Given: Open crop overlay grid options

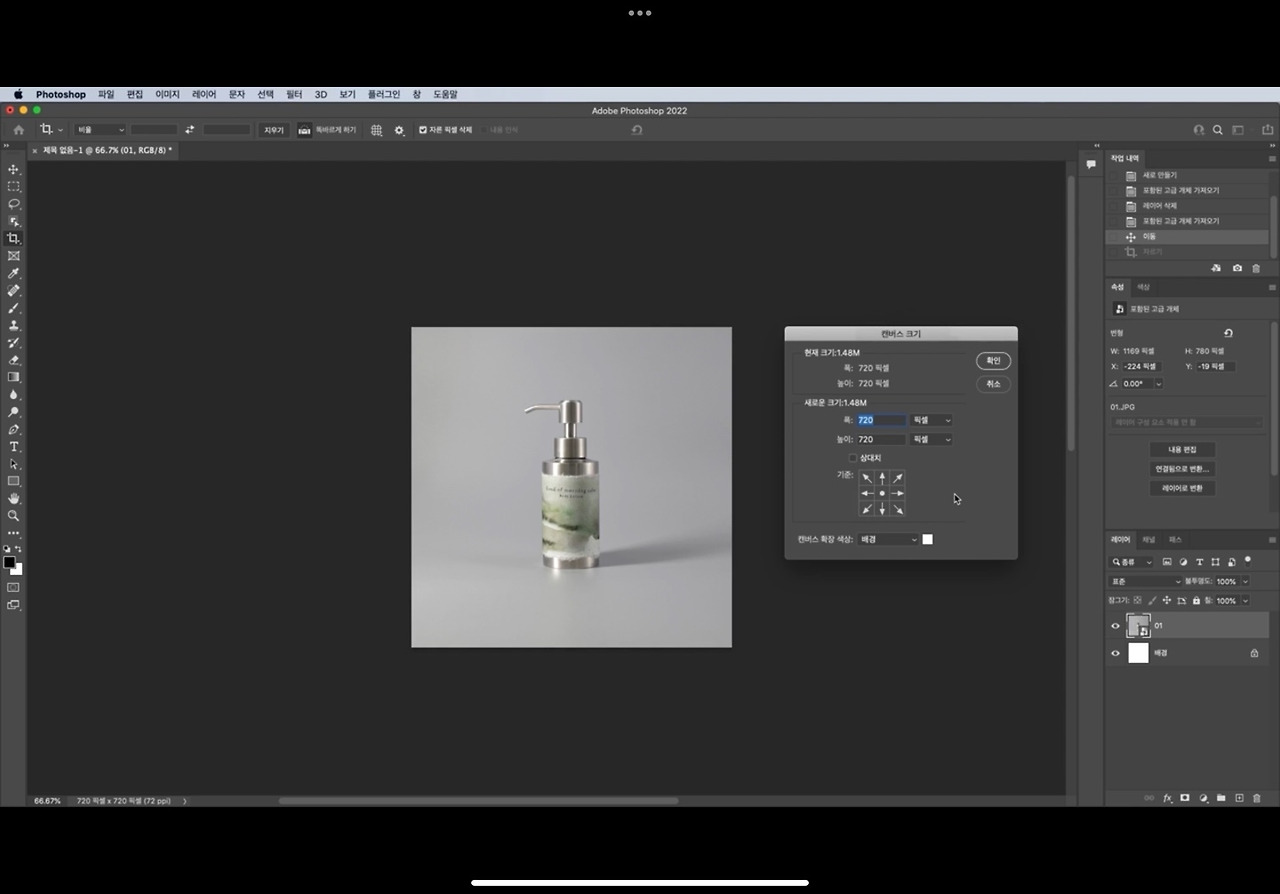Looking at the screenshot, I should coord(376,130).
